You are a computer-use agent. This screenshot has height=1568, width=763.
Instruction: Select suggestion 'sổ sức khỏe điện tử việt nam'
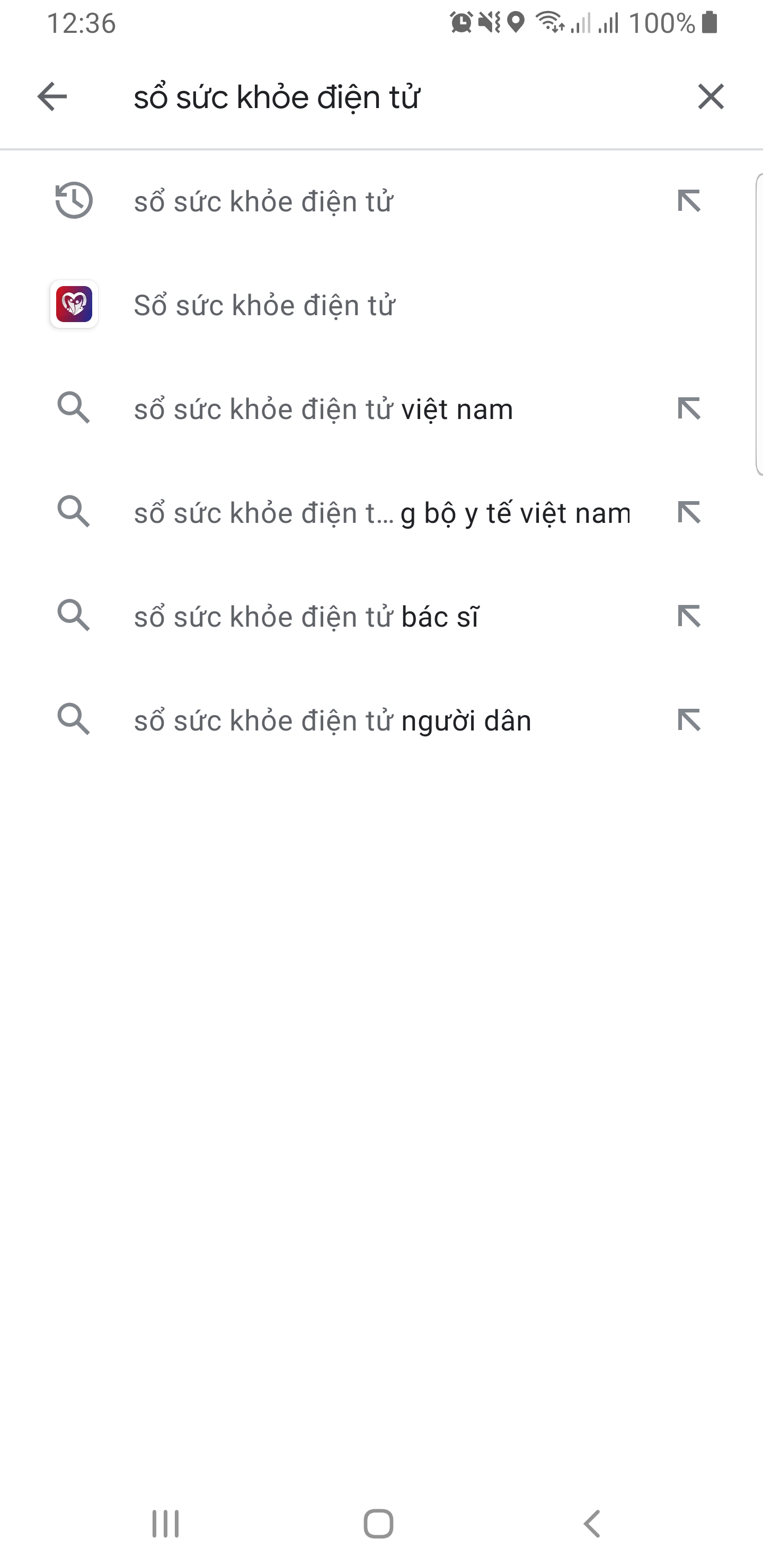click(323, 409)
